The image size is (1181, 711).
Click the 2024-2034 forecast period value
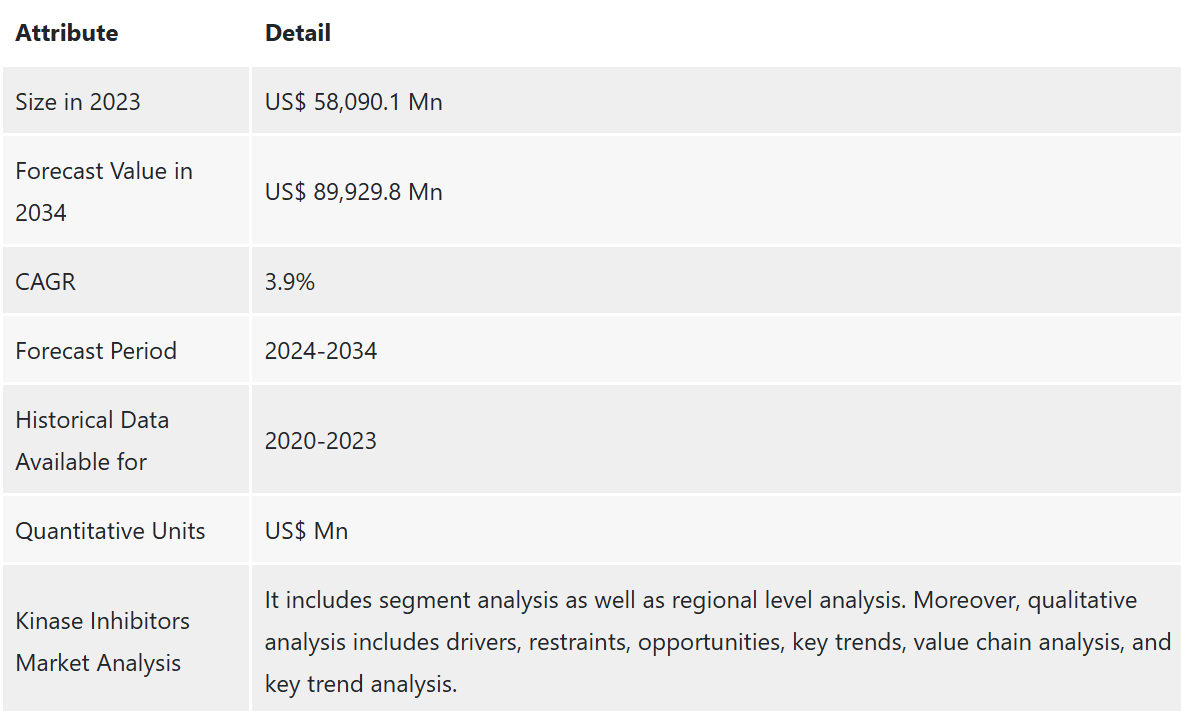tap(320, 351)
